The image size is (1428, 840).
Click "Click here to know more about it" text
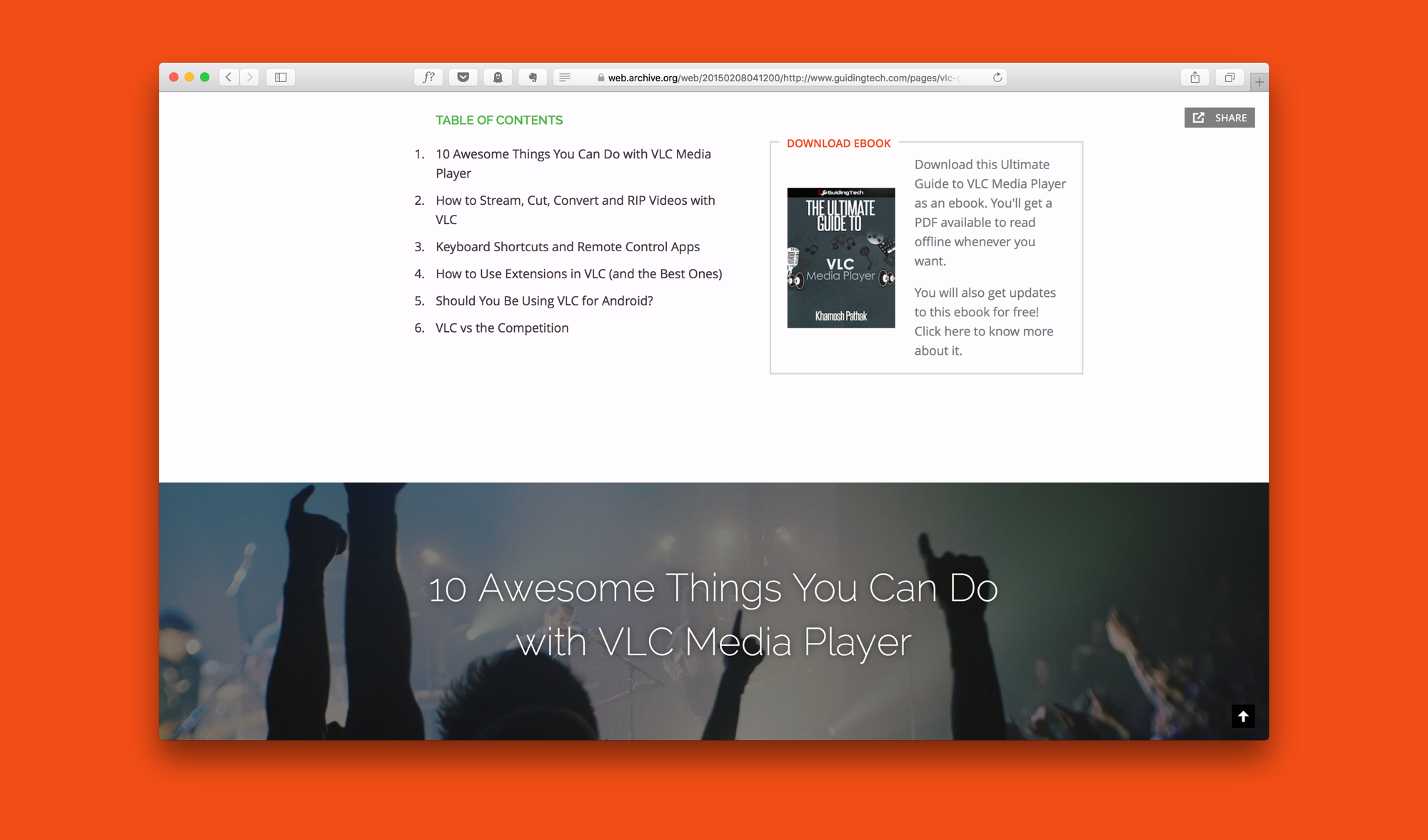984,341
